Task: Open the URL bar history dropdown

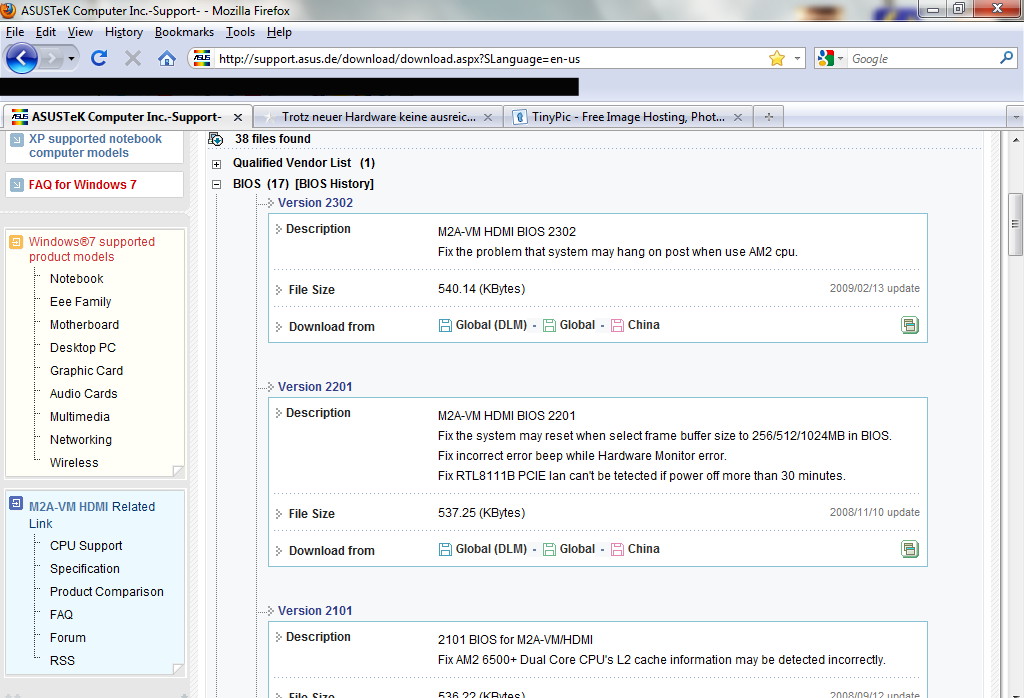Action: pyautogui.click(x=797, y=59)
